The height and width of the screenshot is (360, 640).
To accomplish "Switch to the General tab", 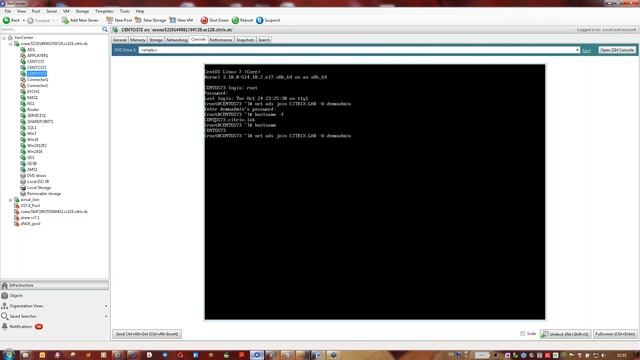I will [120, 40].
